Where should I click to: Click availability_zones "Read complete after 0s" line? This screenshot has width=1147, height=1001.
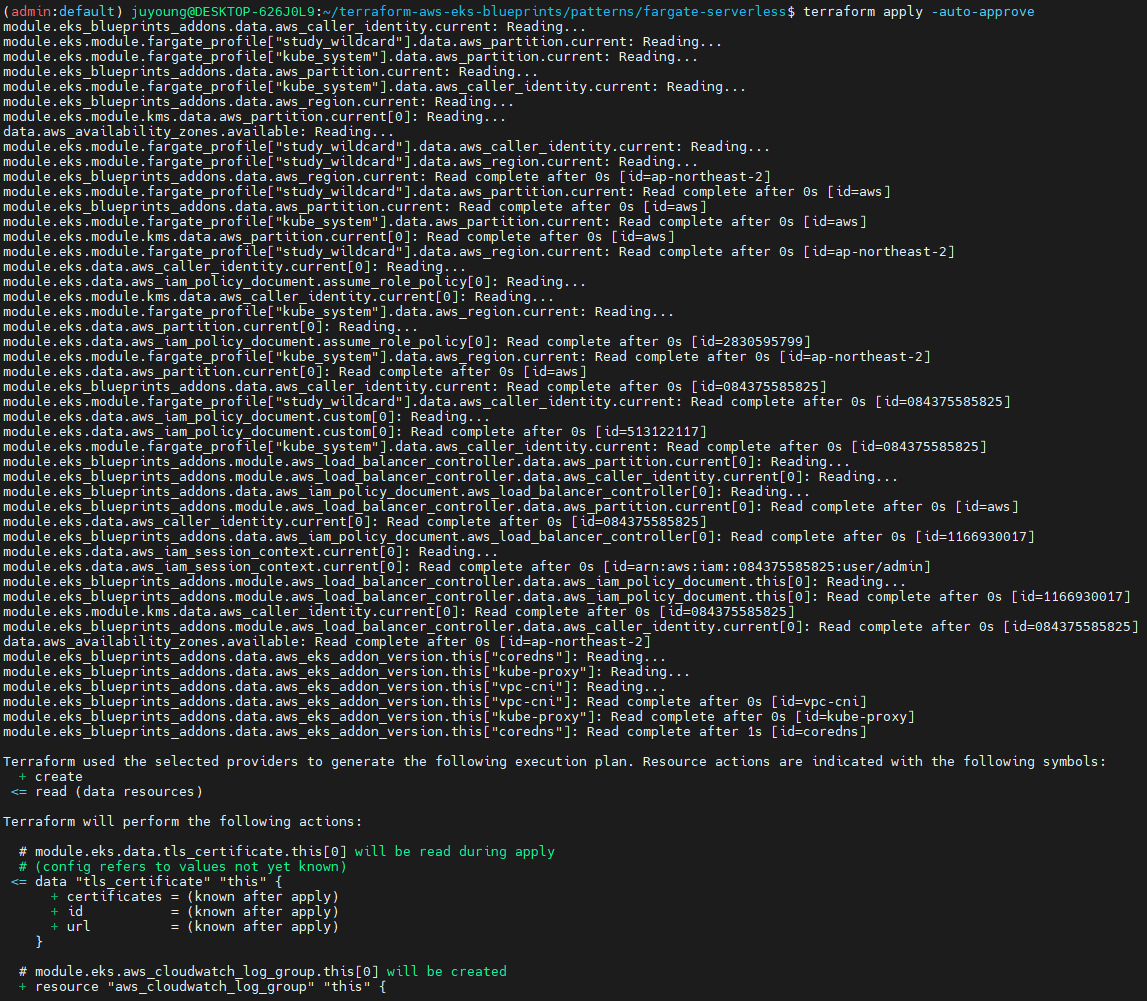327,642
